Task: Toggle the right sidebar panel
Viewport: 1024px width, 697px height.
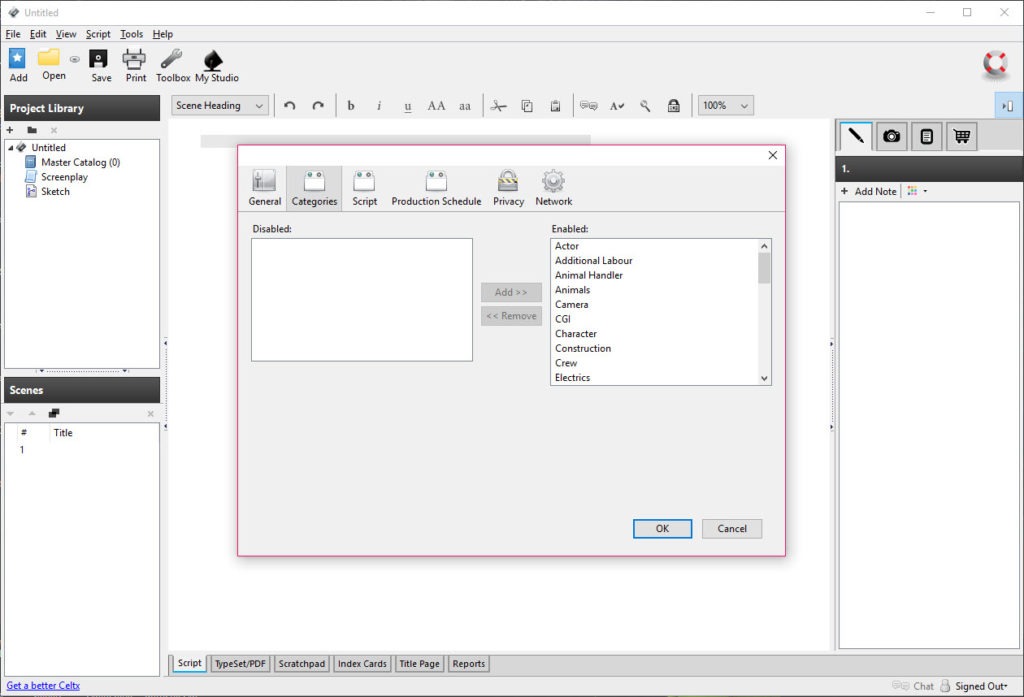Action: point(1008,106)
